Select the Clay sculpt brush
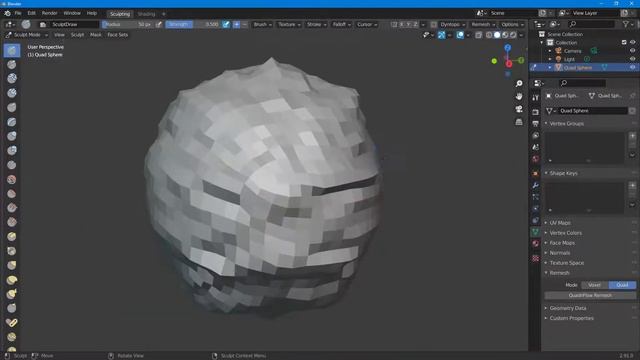Viewport: 640px width, 360px height. 12,79
